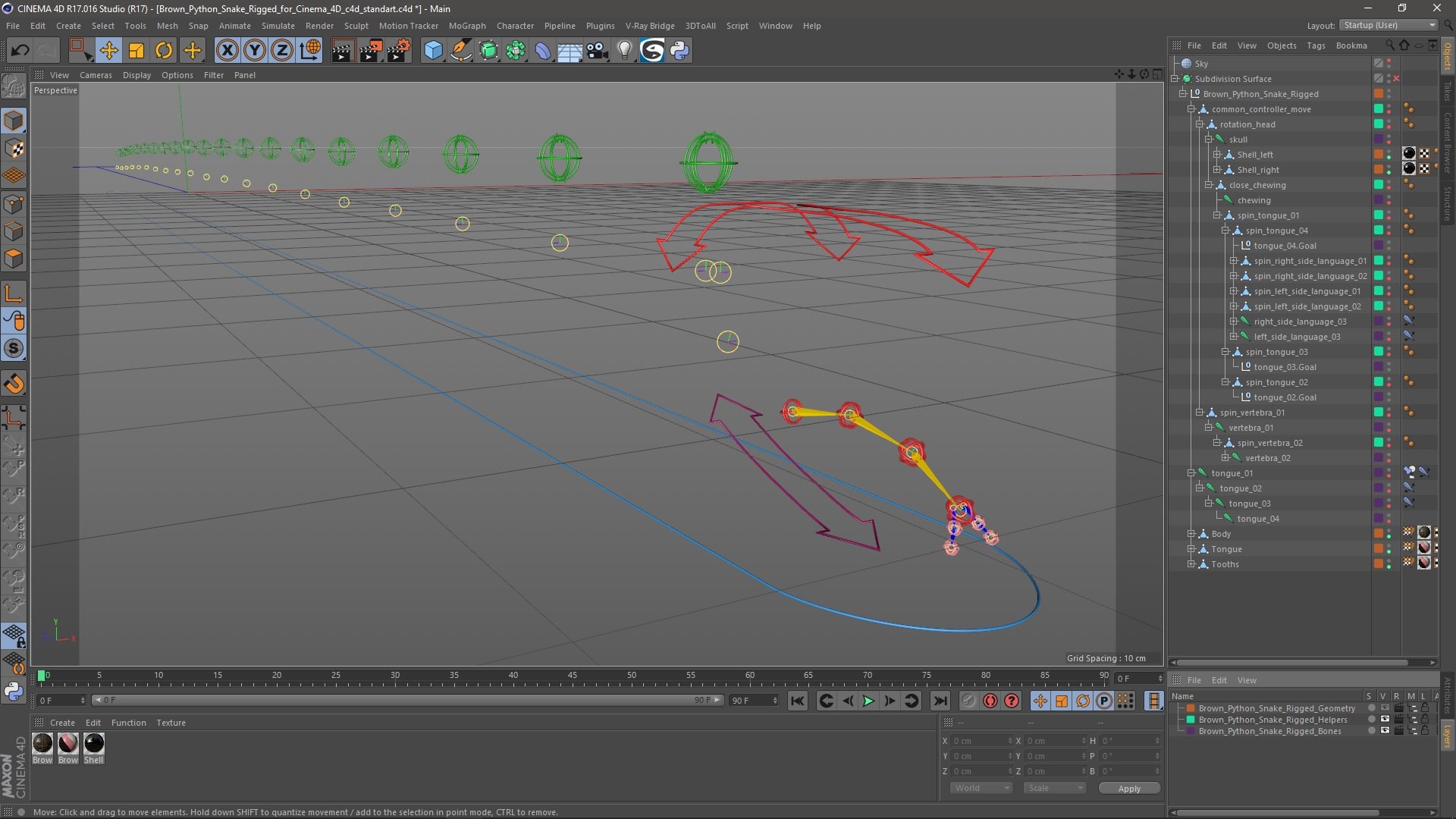The height and width of the screenshot is (819, 1456).
Task: Select Subdivision Surface object
Action: (1233, 79)
